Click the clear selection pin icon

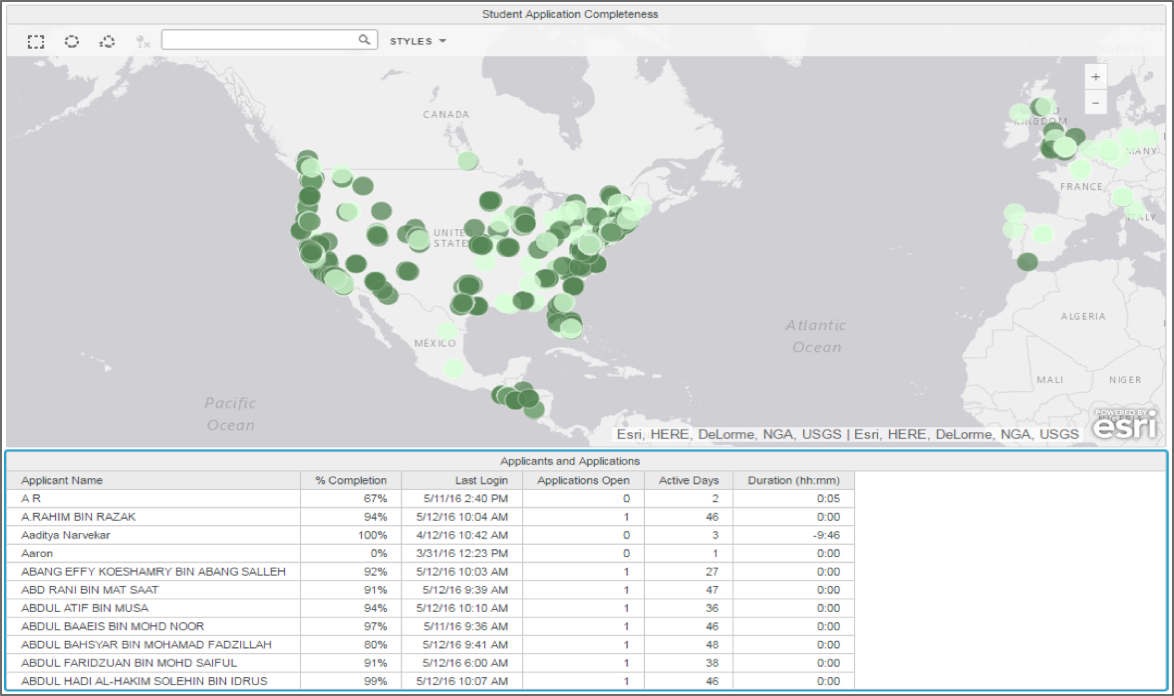[142, 41]
